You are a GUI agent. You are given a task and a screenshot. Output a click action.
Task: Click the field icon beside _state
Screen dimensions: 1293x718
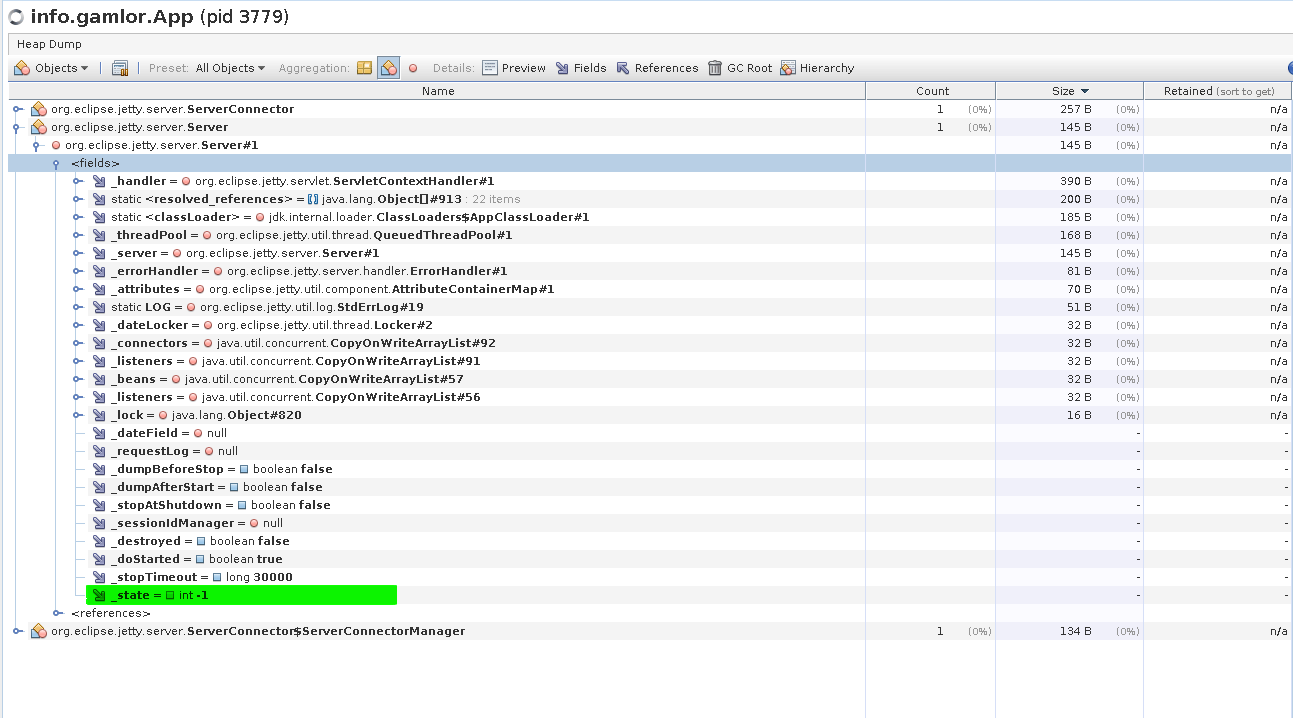[x=99, y=595]
